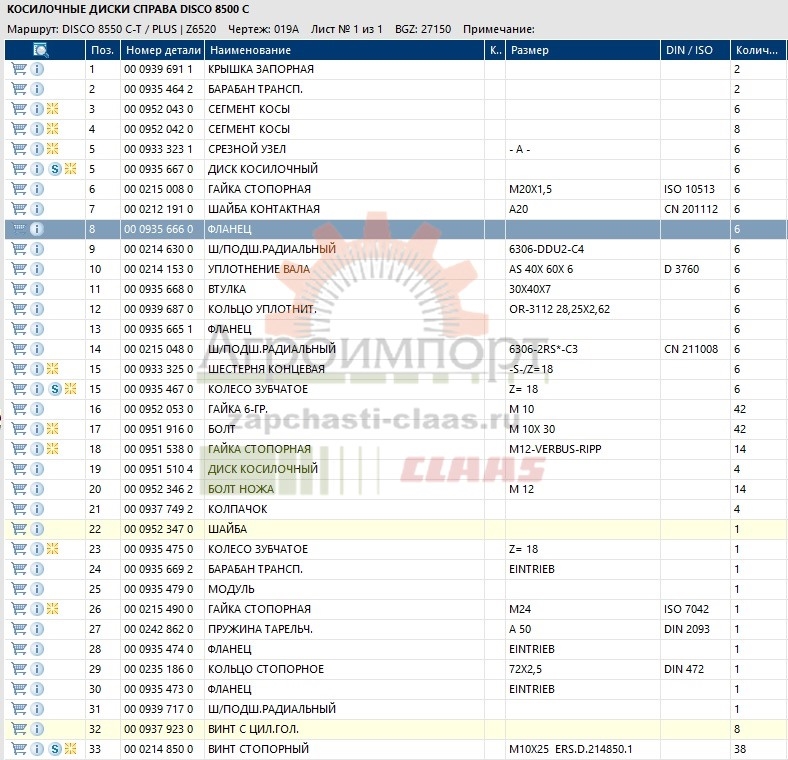The width and height of the screenshot is (788, 760).
Task: Click DIN 472 cell
Action: 683,669
